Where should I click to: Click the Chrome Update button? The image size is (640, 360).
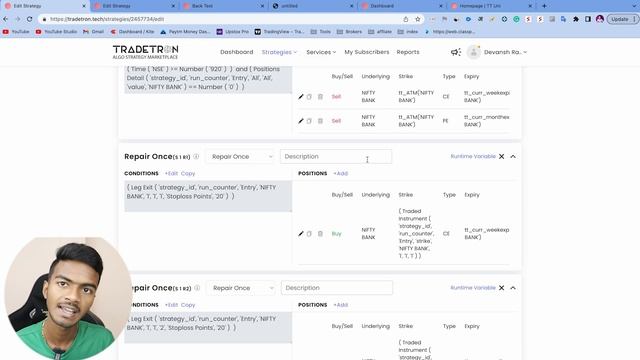[622, 19]
